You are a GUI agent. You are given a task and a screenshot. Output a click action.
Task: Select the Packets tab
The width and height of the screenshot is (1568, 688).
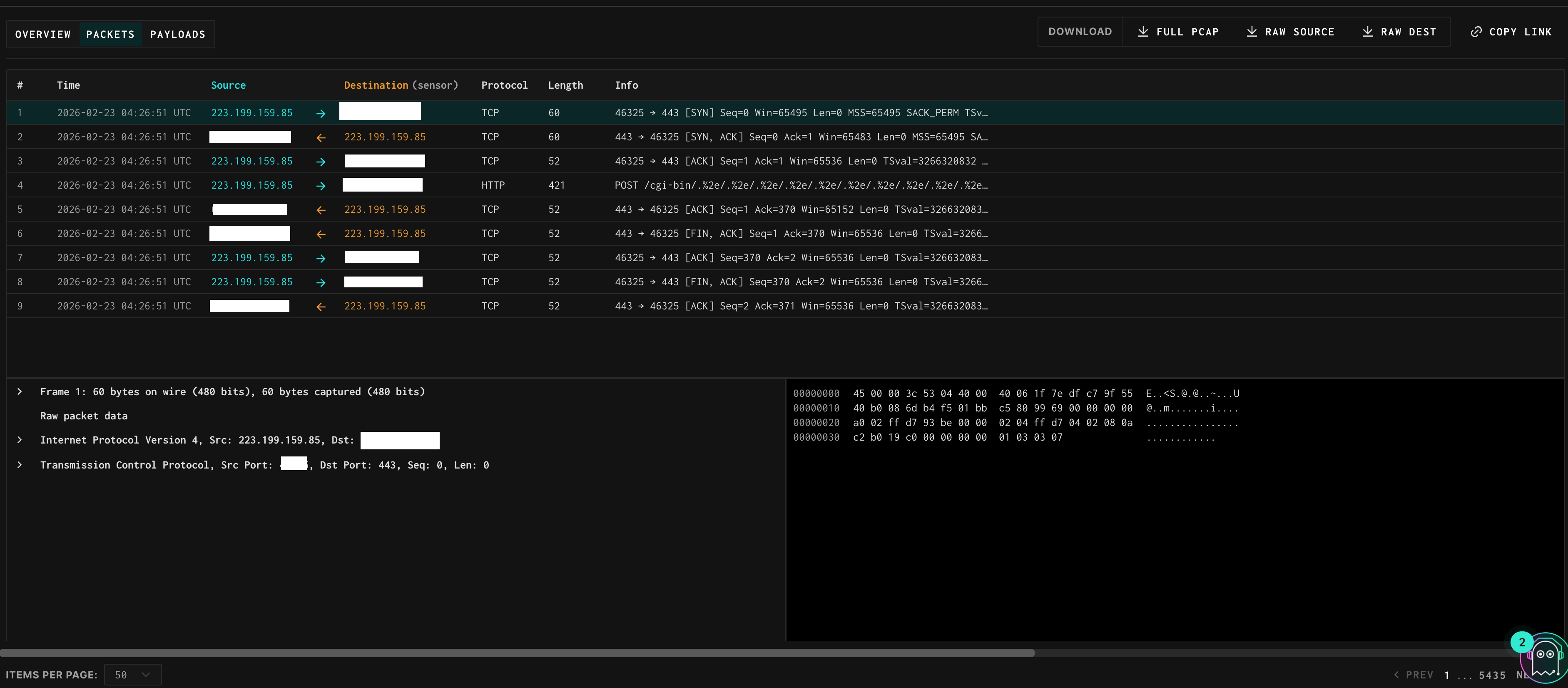(x=110, y=34)
